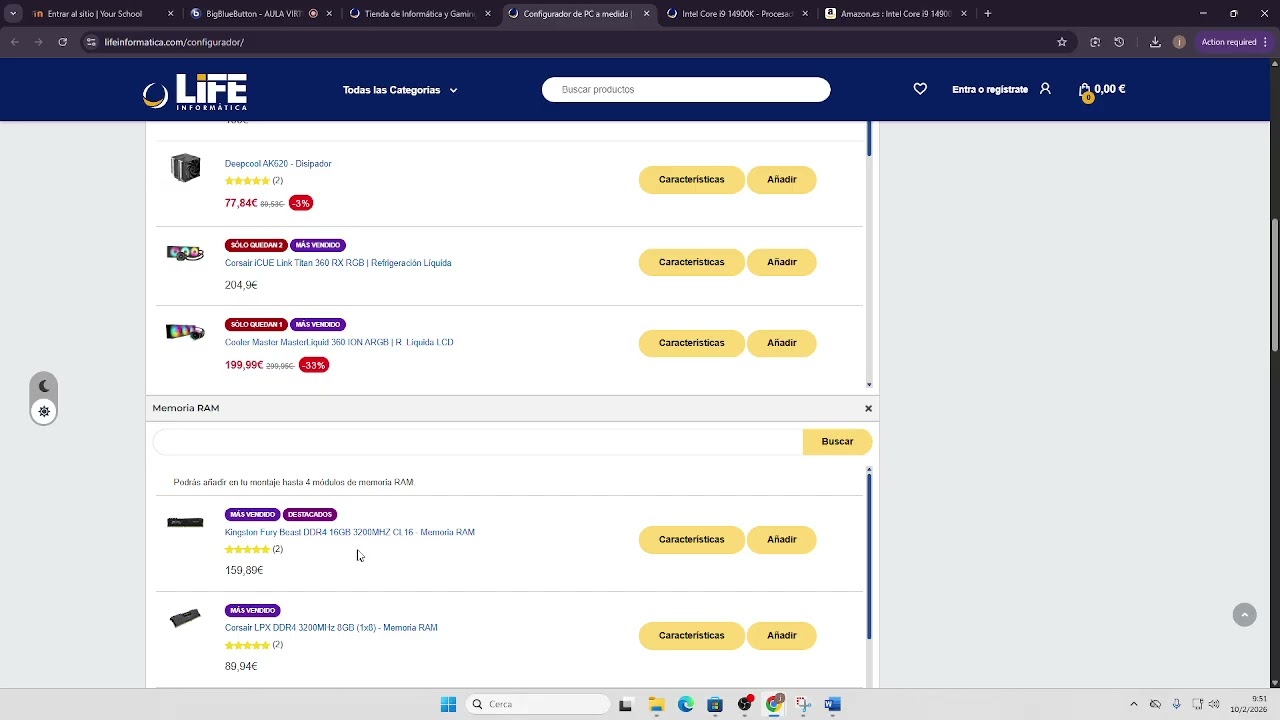The image size is (1280, 720).
Task: Click Memoria RAM search input field
Action: click(x=478, y=442)
